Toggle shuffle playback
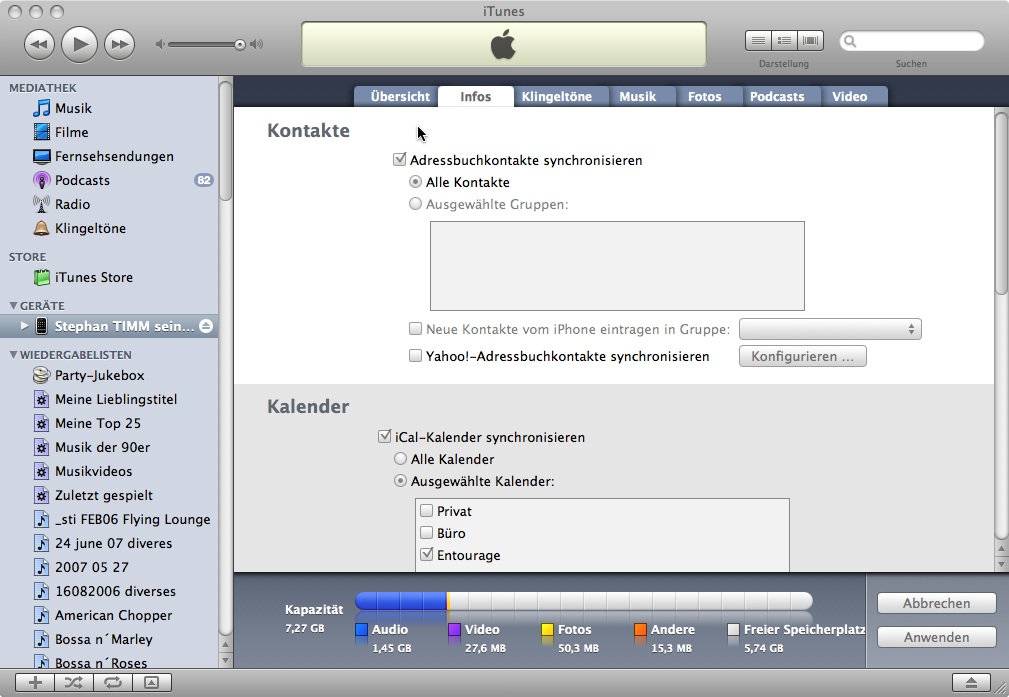The width and height of the screenshot is (1009, 697). (x=74, y=682)
